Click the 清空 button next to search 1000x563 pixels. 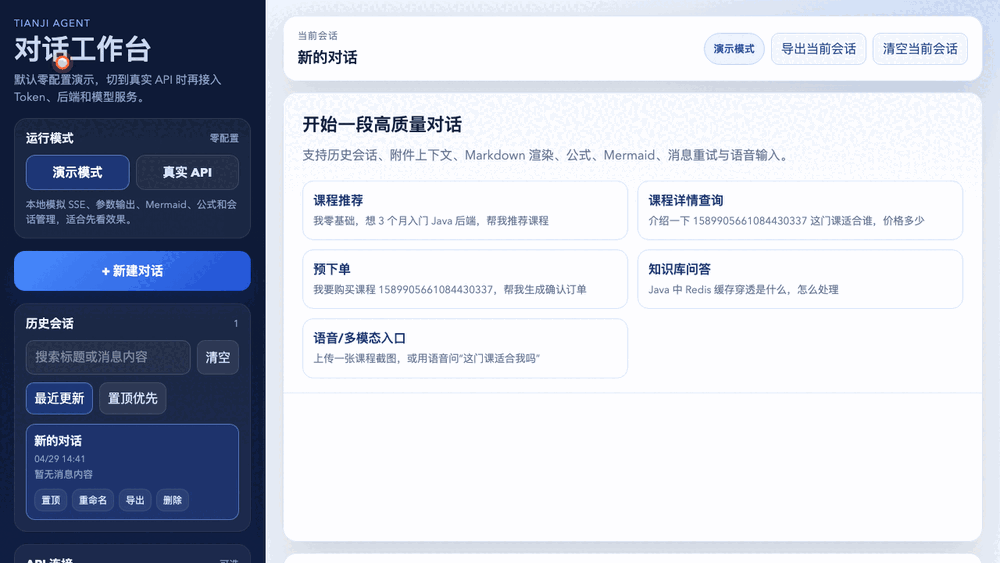pyautogui.click(x=217, y=357)
